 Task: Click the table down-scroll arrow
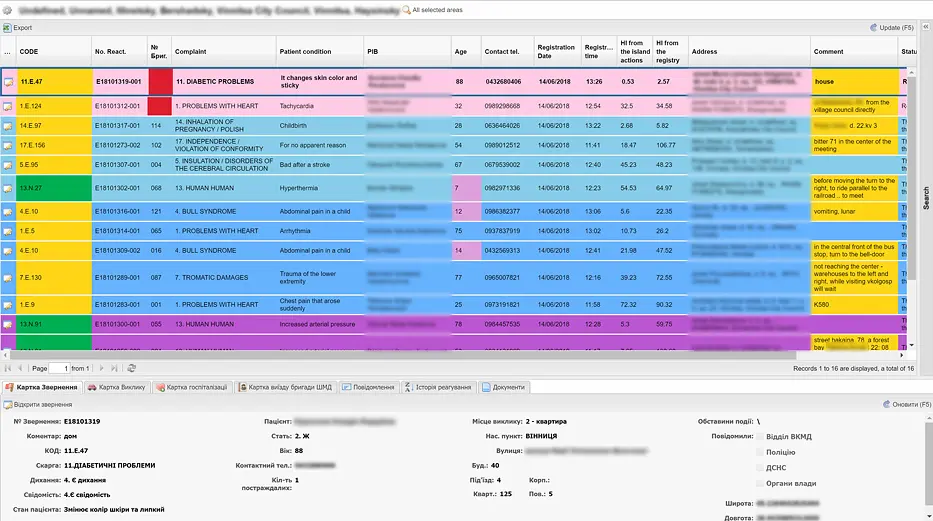tap(911, 345)
